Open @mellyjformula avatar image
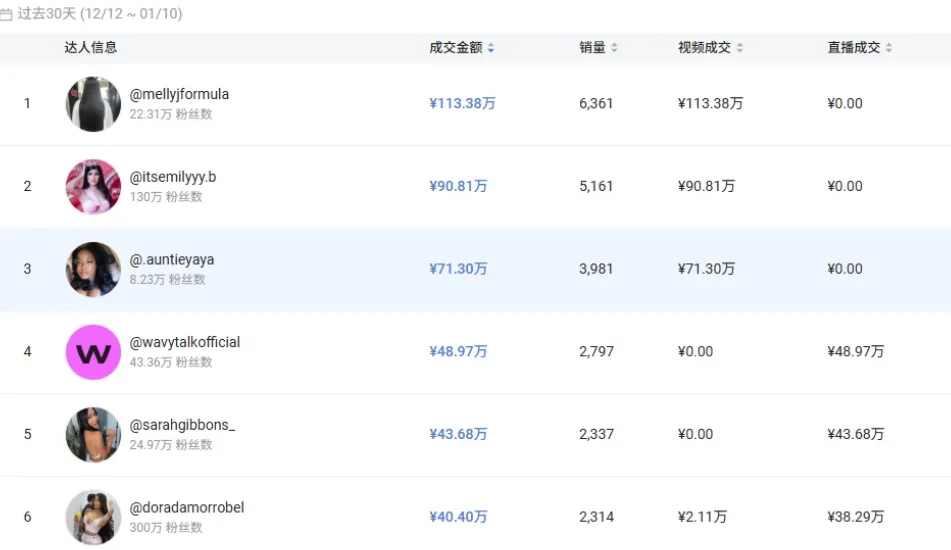This screenshot has height=550, width=951. 93,104
